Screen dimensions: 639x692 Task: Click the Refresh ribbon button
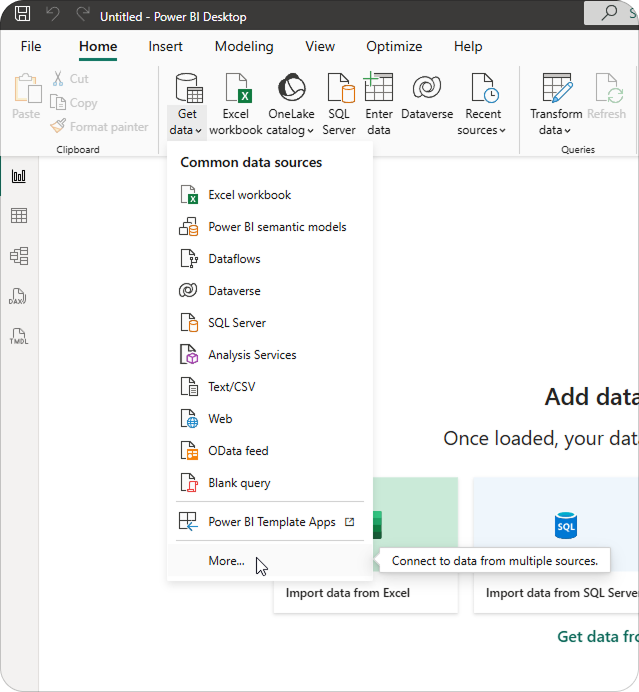[x=607, y=98]
